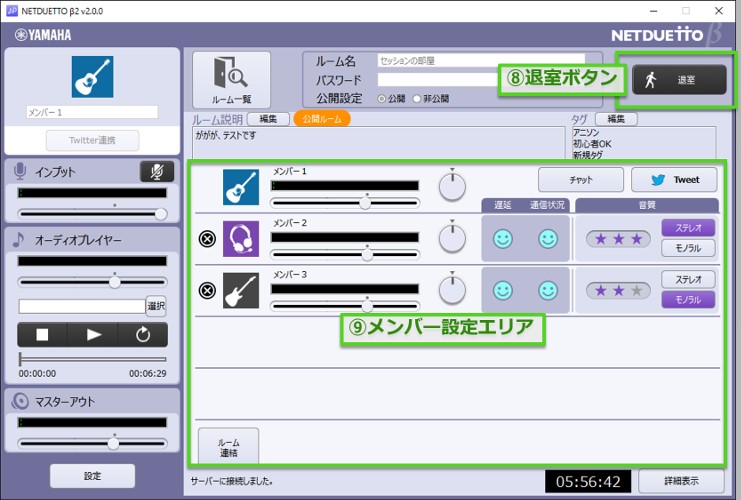Click ルーム連結 button
Viewport: 741px width, 500px height.
point(229,447)
